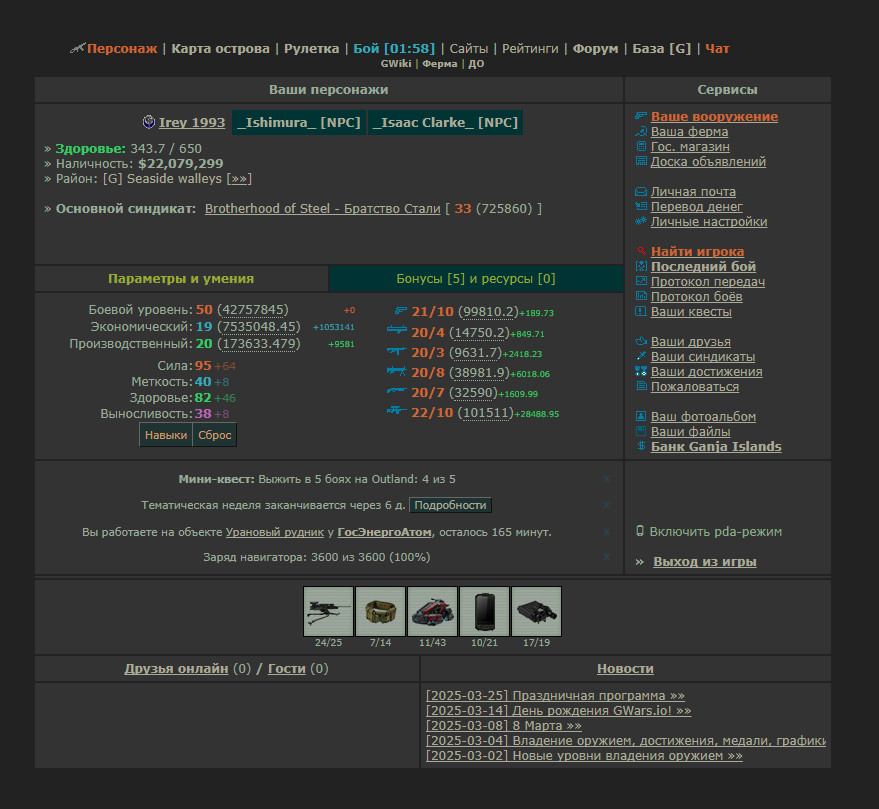Screen dimensions: 879x809
Task: Click the Сброс button
Action: [215, 435]
